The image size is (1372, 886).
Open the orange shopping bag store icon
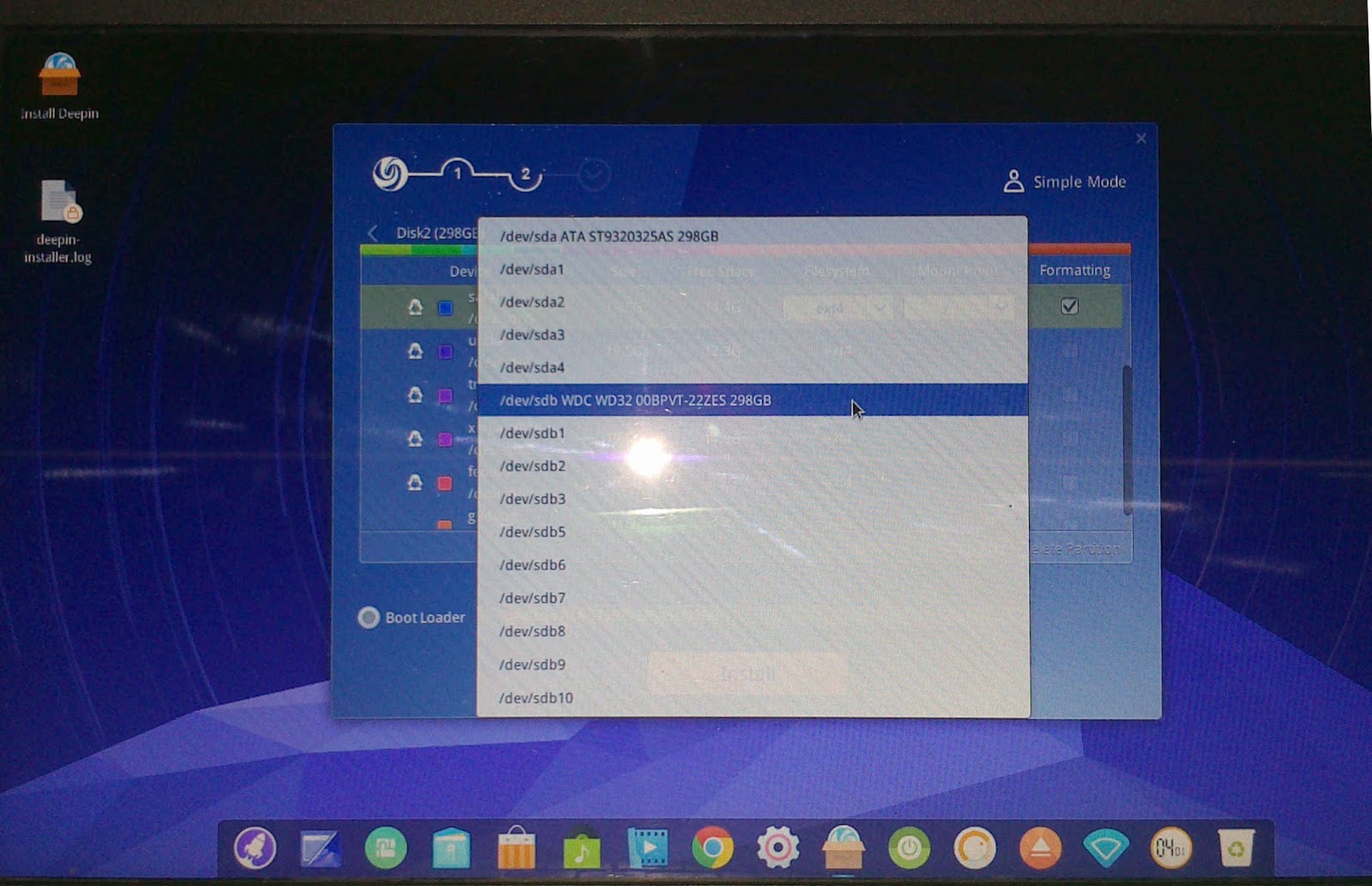pos(516,848)
